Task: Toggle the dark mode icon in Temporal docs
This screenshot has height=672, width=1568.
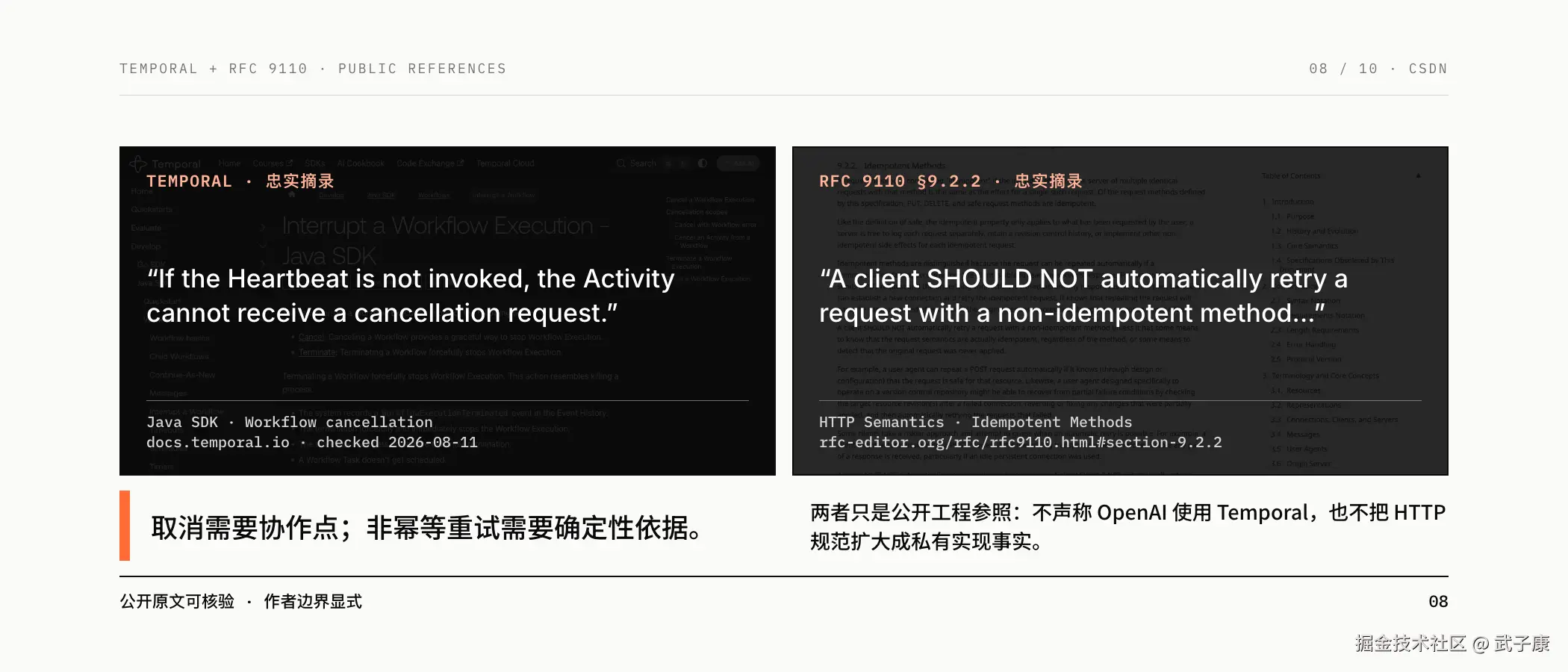Action: (x=703, y=163)
